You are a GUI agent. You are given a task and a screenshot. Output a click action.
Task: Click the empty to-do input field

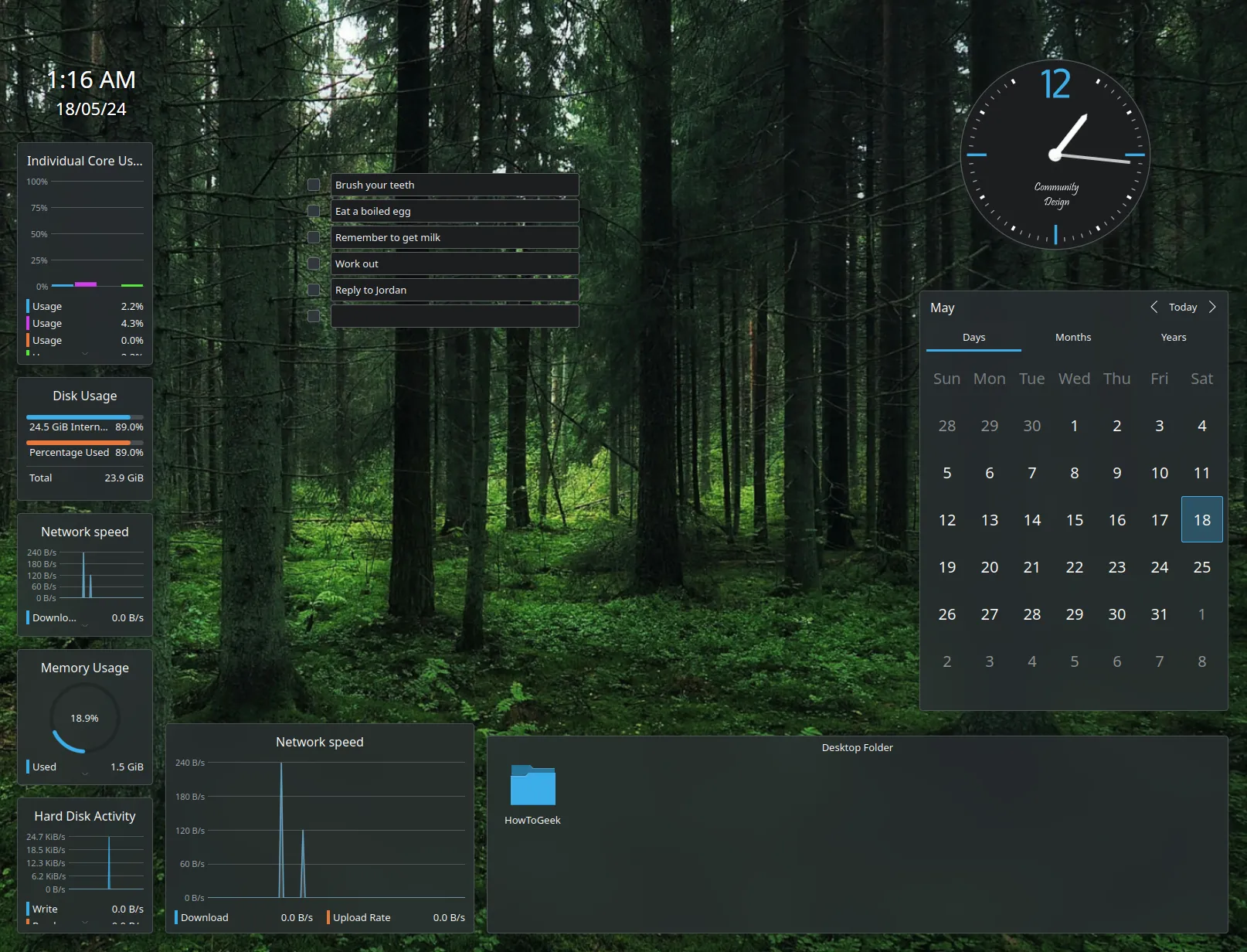454,315
